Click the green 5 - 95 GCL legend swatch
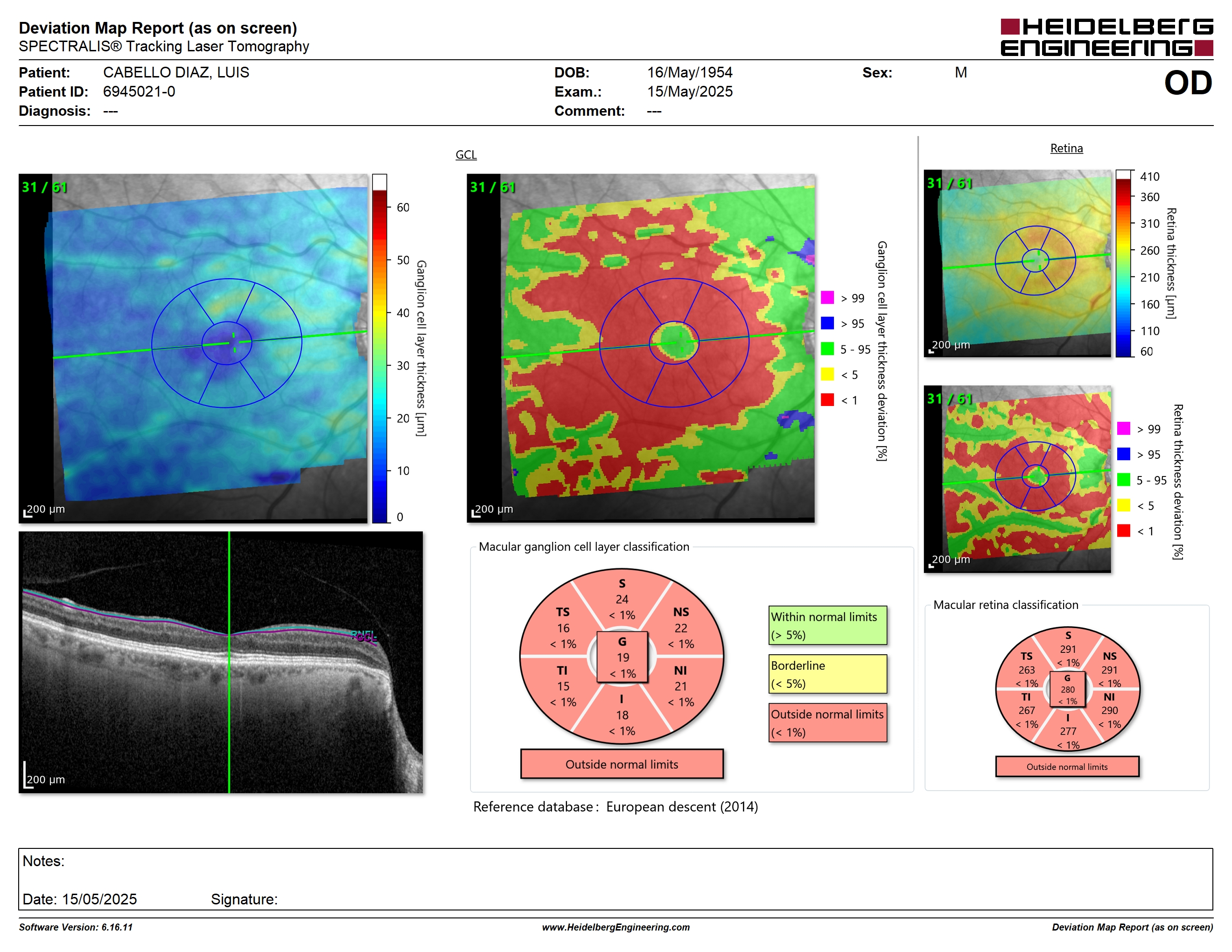 point(827,349)
